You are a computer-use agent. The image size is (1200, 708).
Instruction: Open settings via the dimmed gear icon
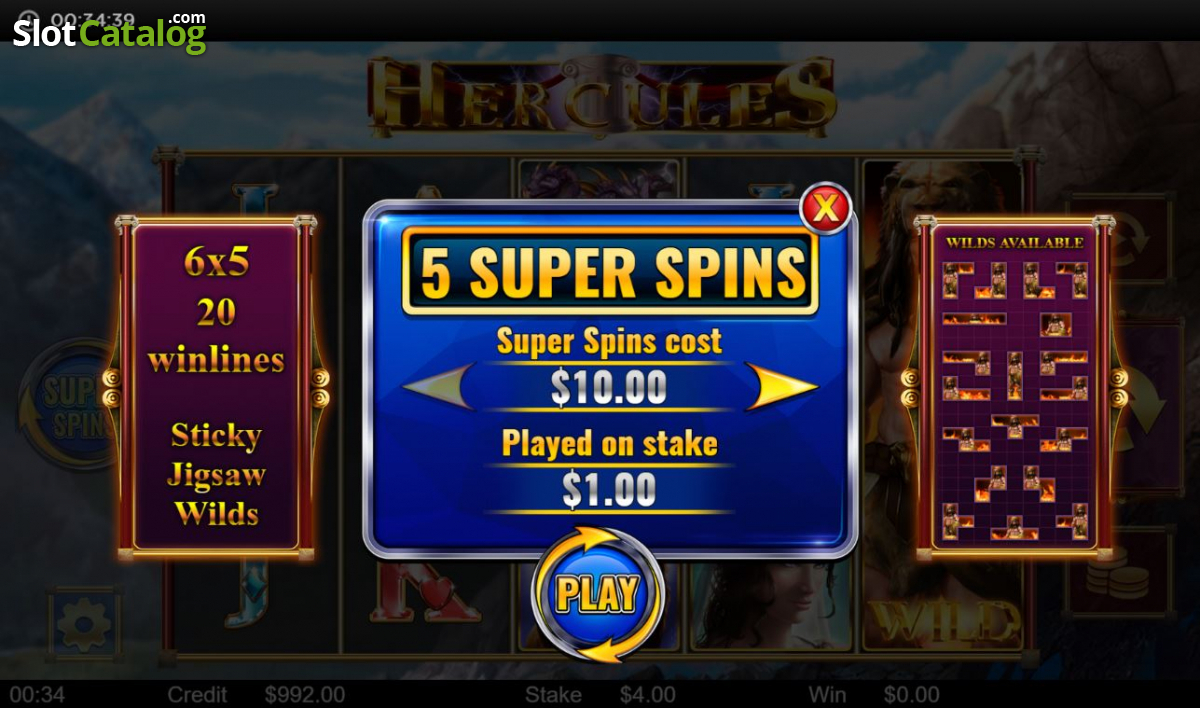[84, 622]
